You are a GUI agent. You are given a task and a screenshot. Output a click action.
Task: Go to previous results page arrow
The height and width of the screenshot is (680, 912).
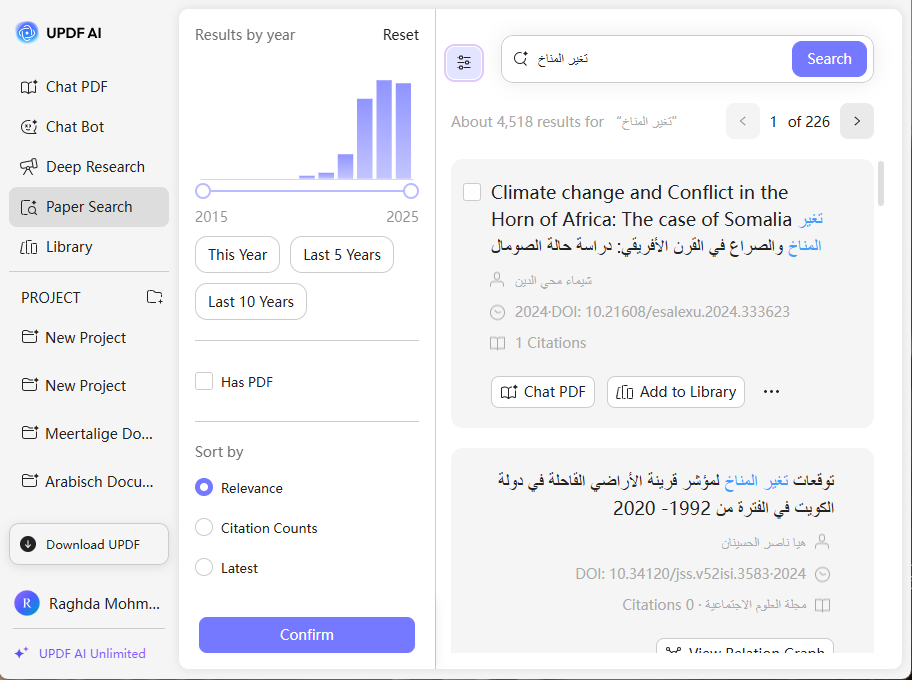point(743,122)
